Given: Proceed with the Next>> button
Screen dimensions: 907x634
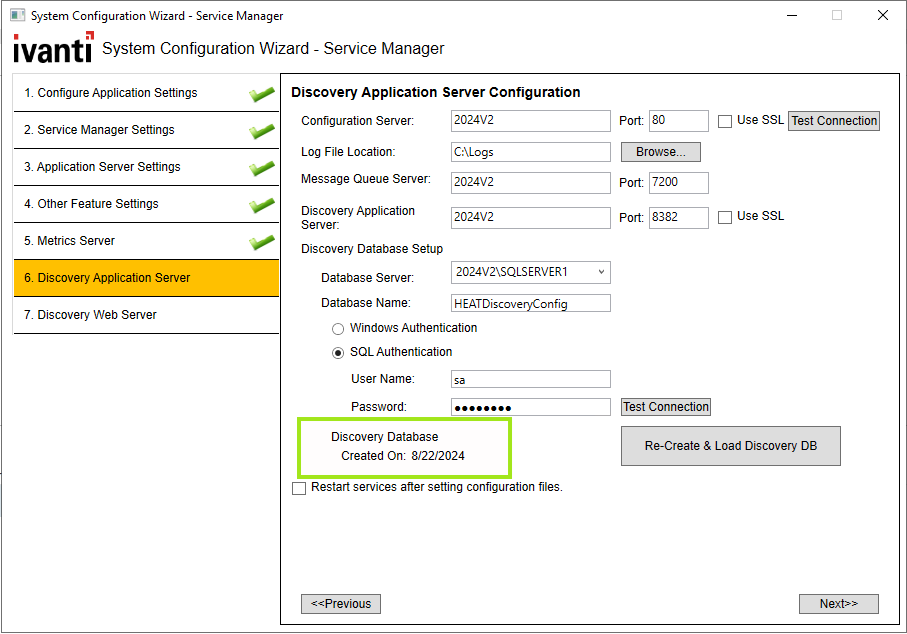Looking at the screenshot, I should click(x=838, y=604).
